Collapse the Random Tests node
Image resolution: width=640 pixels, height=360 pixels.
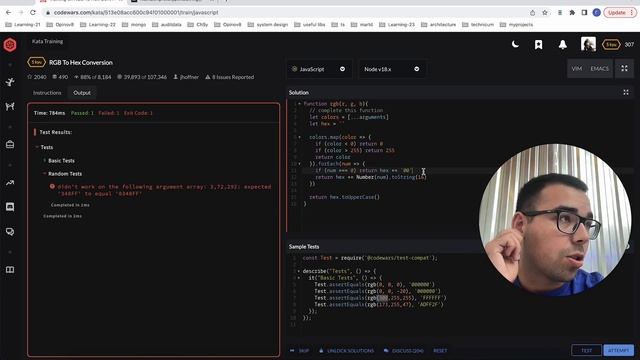coord(44,173)
